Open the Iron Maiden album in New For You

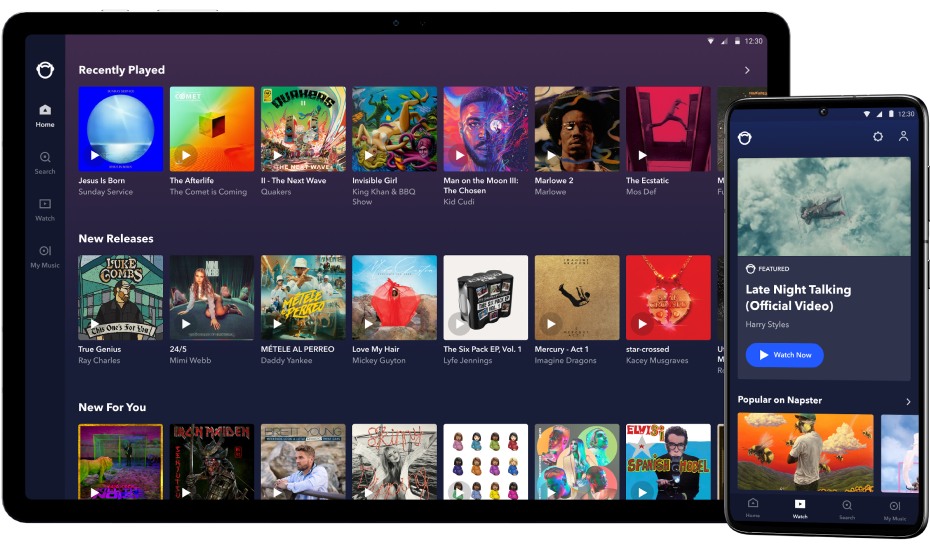(212, 461)
